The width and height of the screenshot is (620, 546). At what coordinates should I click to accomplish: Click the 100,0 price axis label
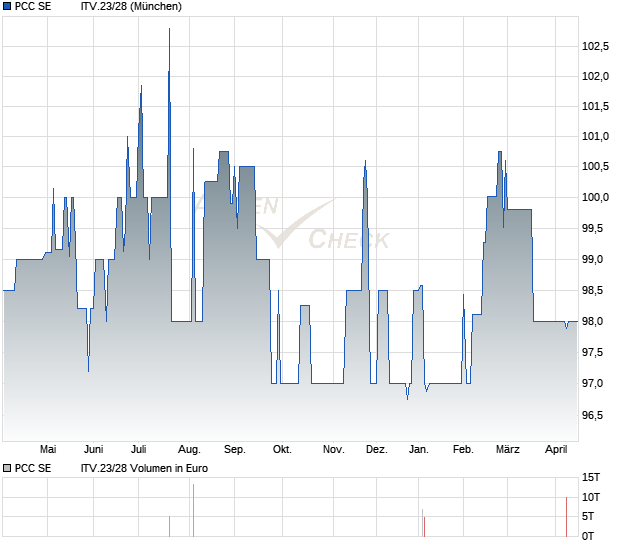coord(596,197)
